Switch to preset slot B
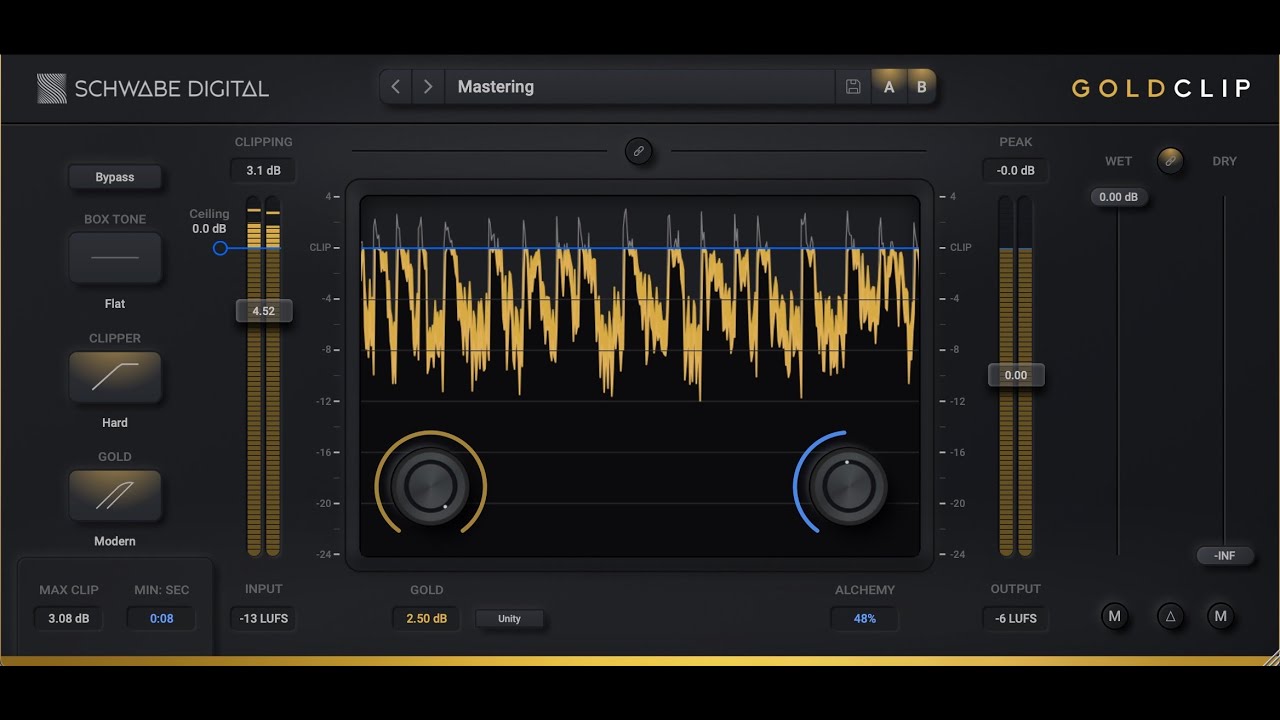The height and width of the screenshot is (720, 1280). pyautogui.click(x=921, y=87)
